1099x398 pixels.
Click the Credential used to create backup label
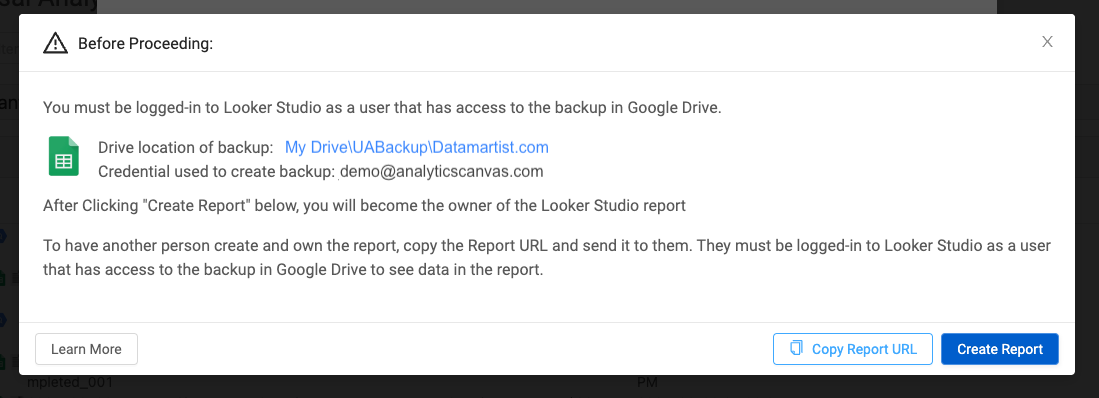[217, 171]
